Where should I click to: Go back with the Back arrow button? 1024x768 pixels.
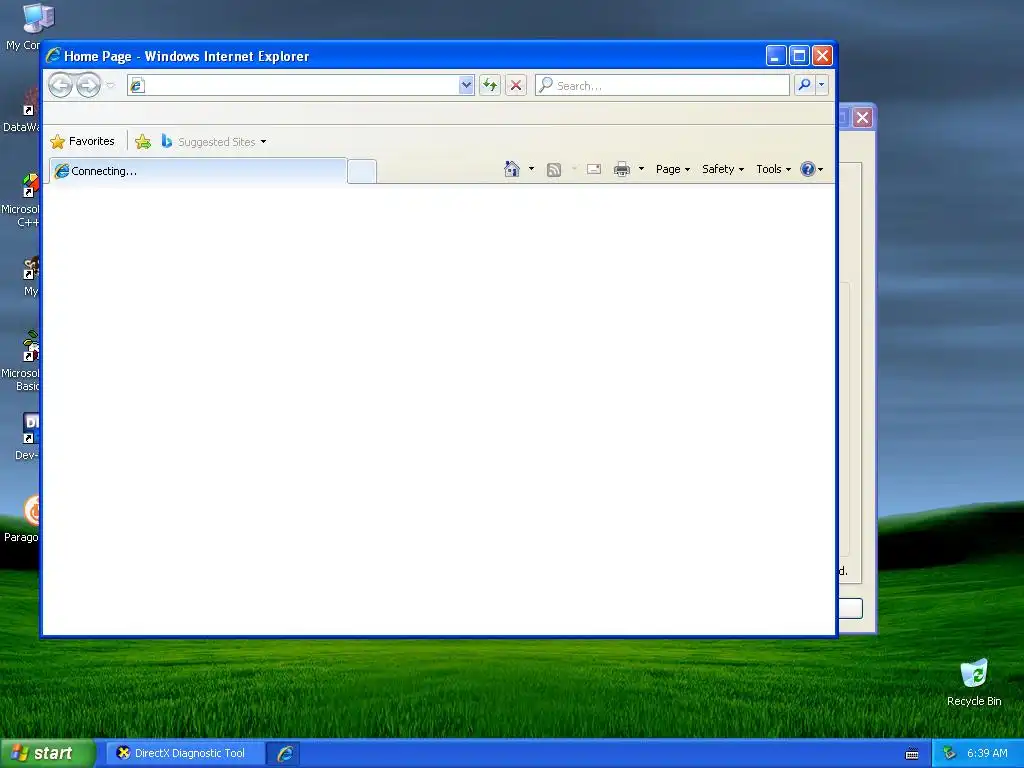pos(61,86)
